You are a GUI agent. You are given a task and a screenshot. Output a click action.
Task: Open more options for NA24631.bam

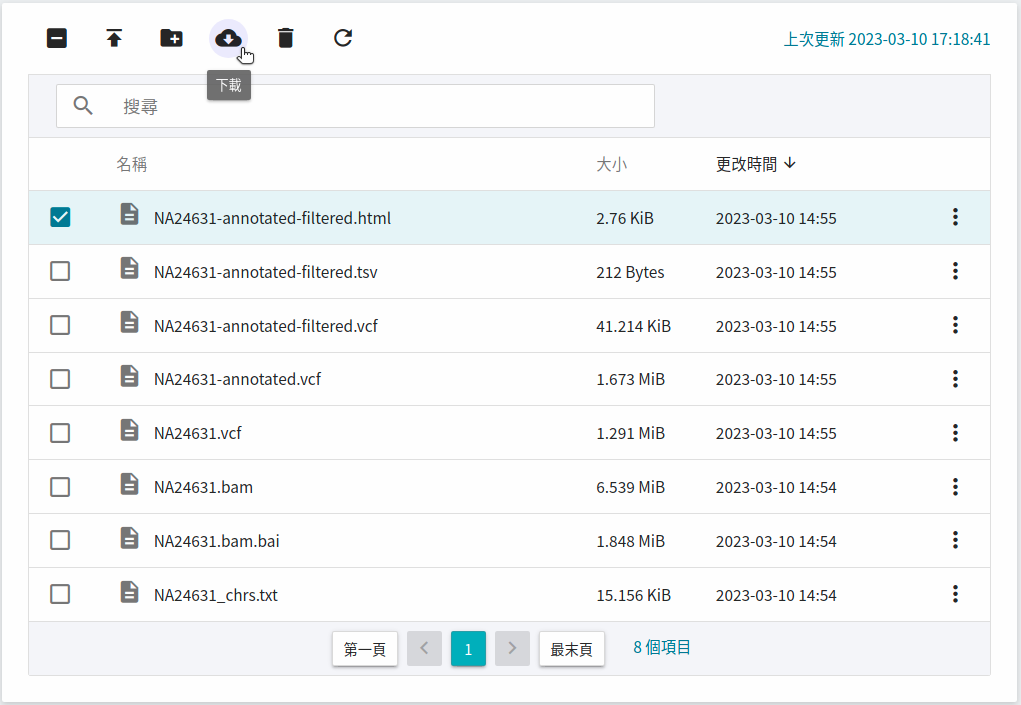click(955, 487)
